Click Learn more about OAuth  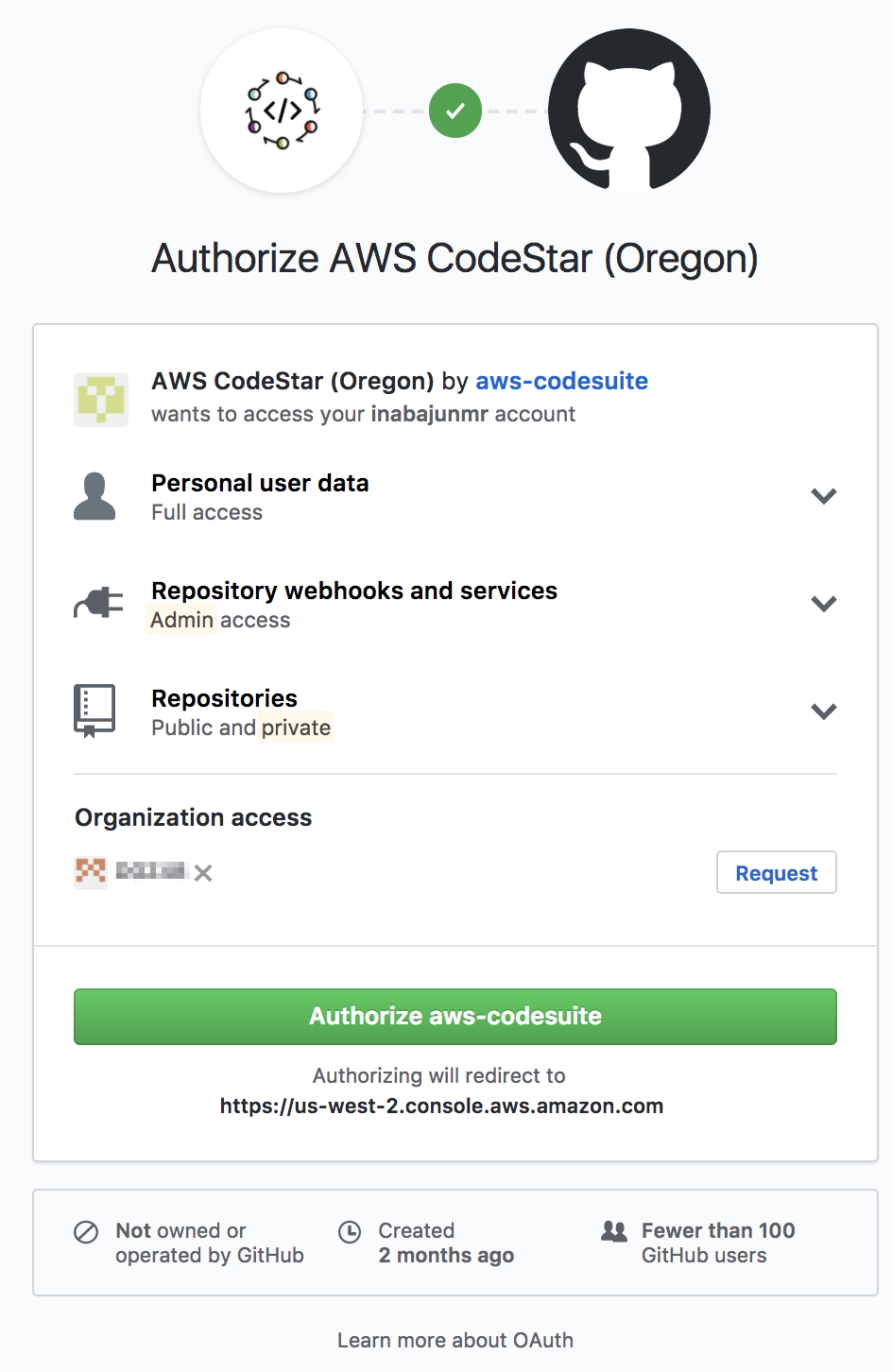(x=455, y=1339)
